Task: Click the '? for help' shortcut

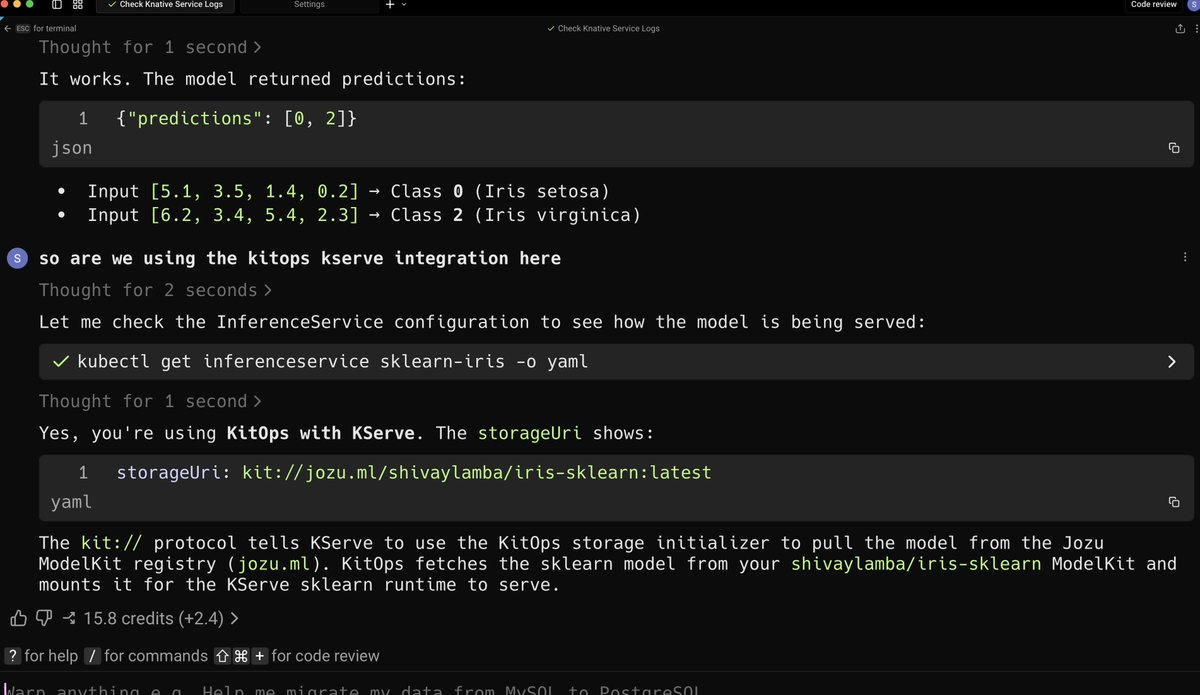Action: (x=41, y=656)
